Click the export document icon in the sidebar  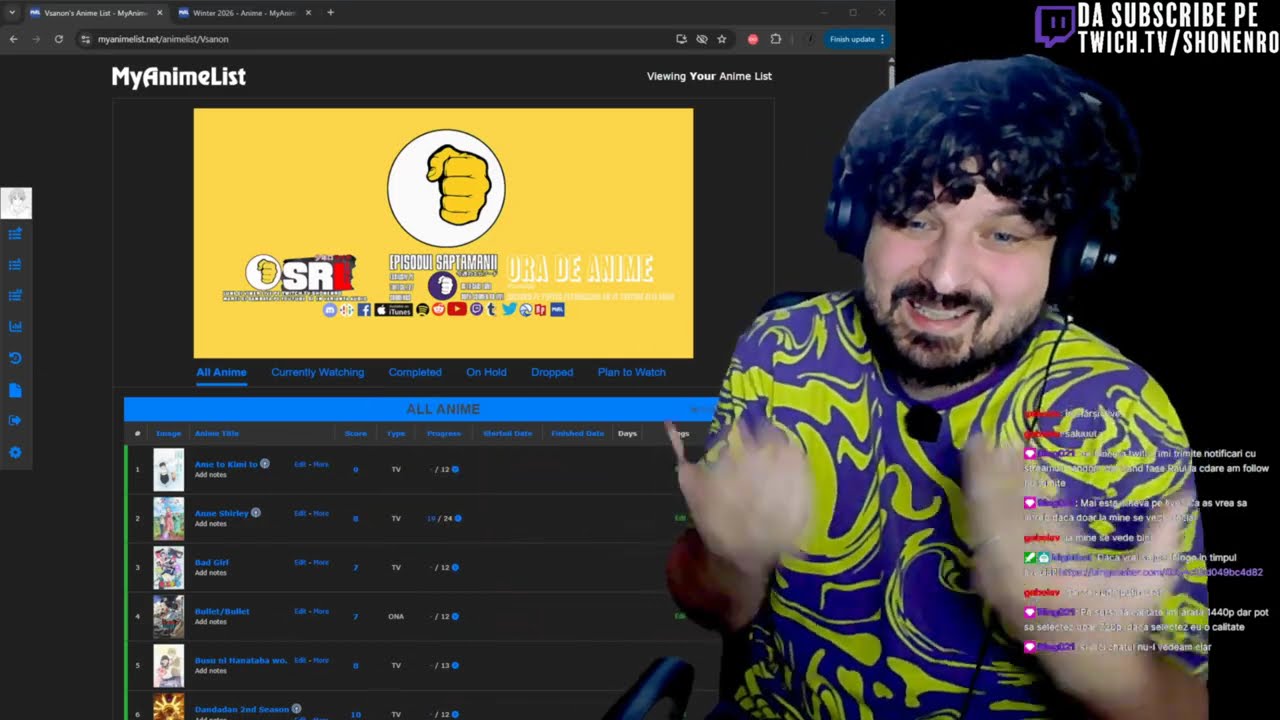click(15, 390)
